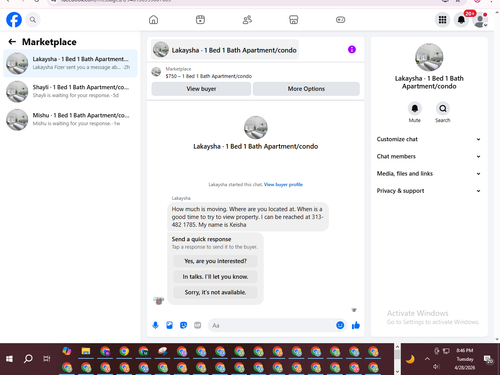Go back with the Marketplace arrow
The image size is (500, 375).
click(12, 42)
